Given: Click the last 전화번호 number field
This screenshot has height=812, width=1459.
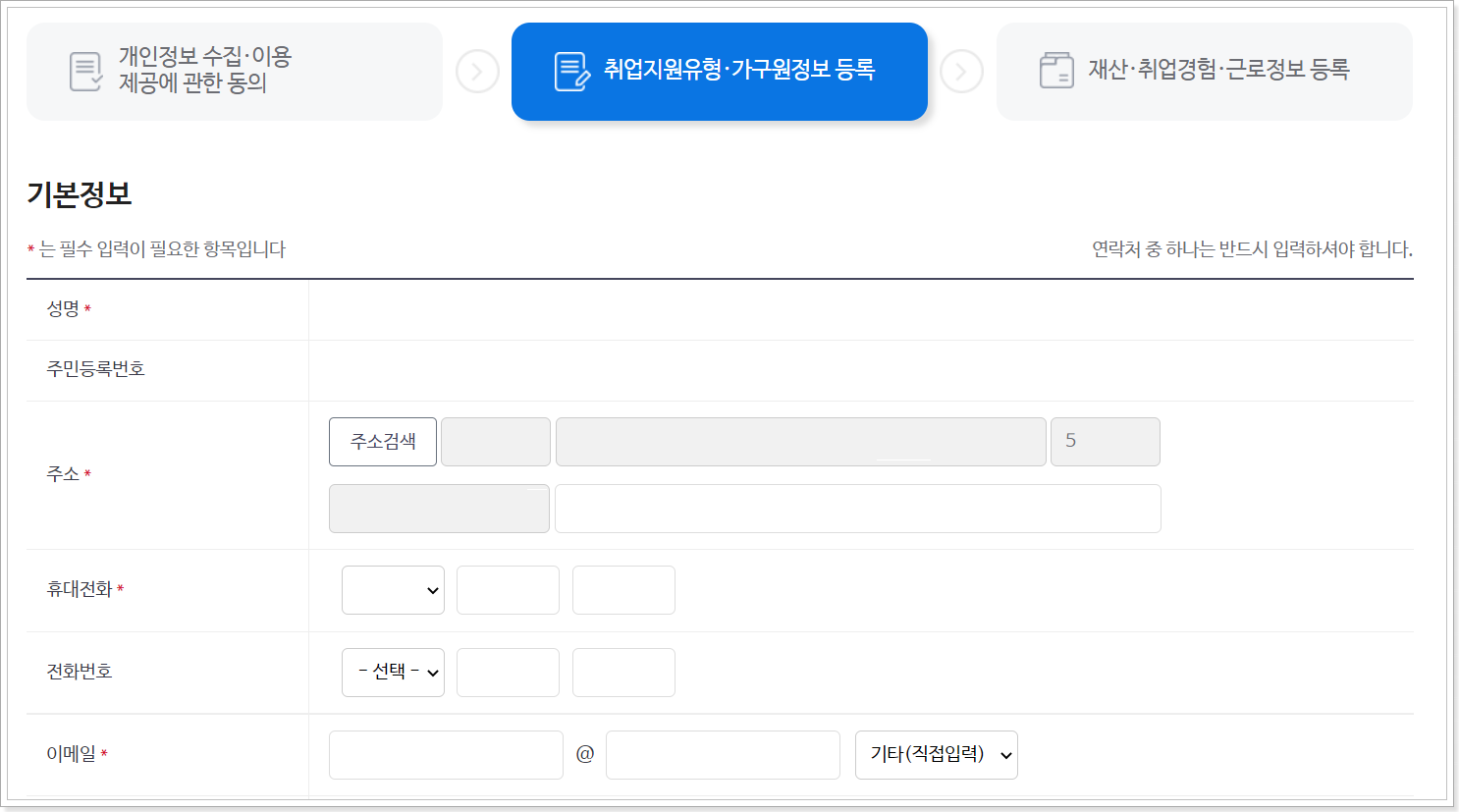Looking at the screenshot, I should (623, 672).
